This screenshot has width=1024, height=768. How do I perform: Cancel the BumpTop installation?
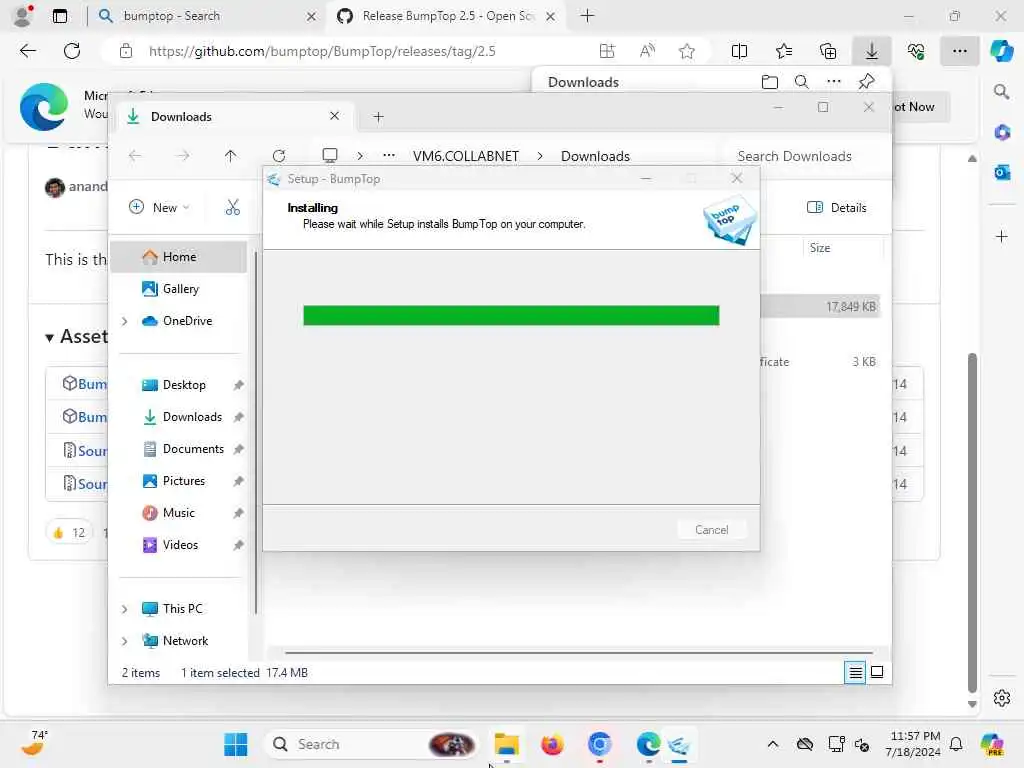[x=711, y=530]
